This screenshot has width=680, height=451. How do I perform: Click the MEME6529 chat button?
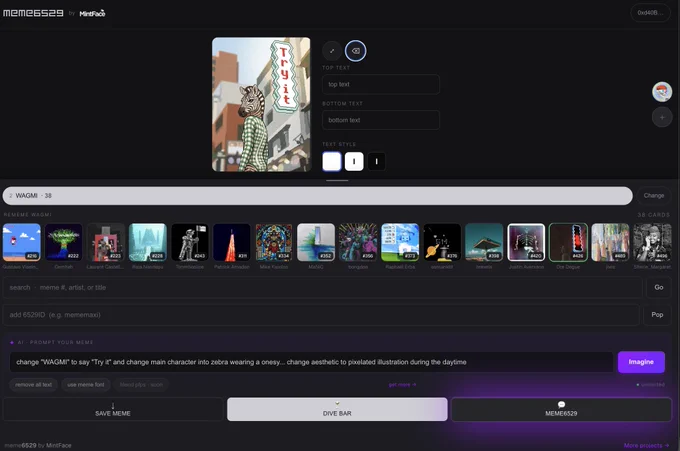pyautogui.click(x=561, y=409)
